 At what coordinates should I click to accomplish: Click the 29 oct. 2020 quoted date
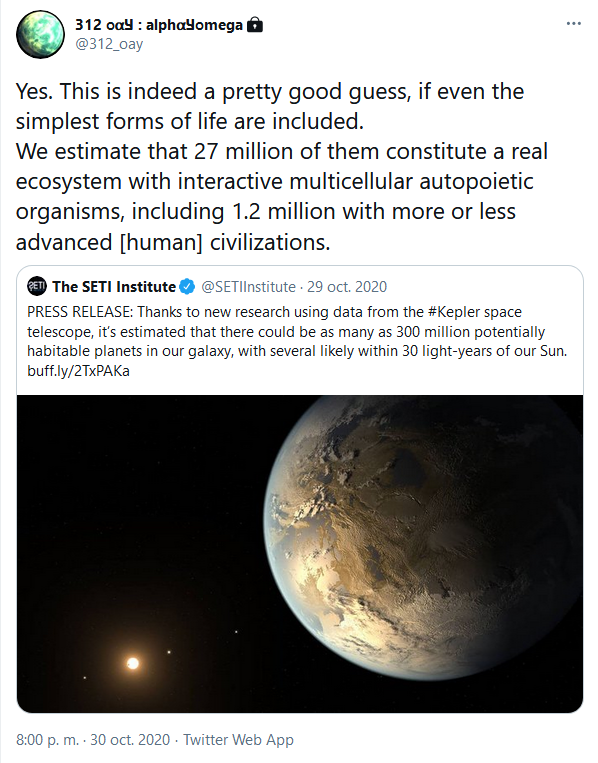[x=346, y=287]
